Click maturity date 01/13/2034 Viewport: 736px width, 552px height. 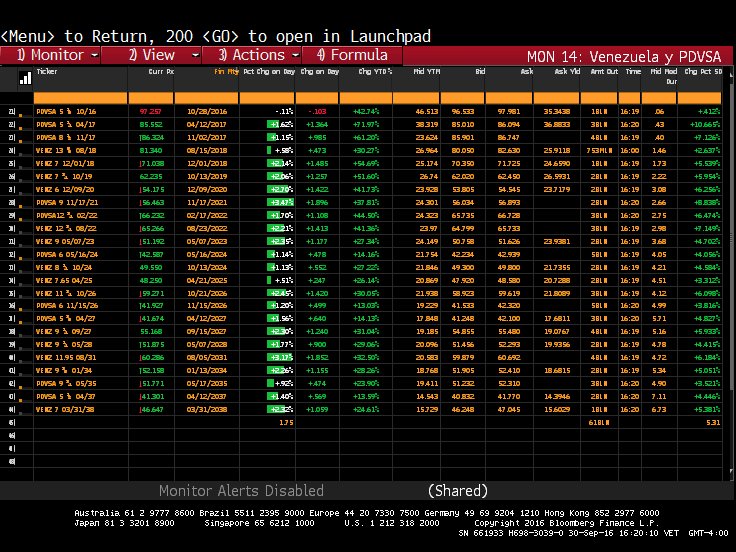tap(207, 370)
